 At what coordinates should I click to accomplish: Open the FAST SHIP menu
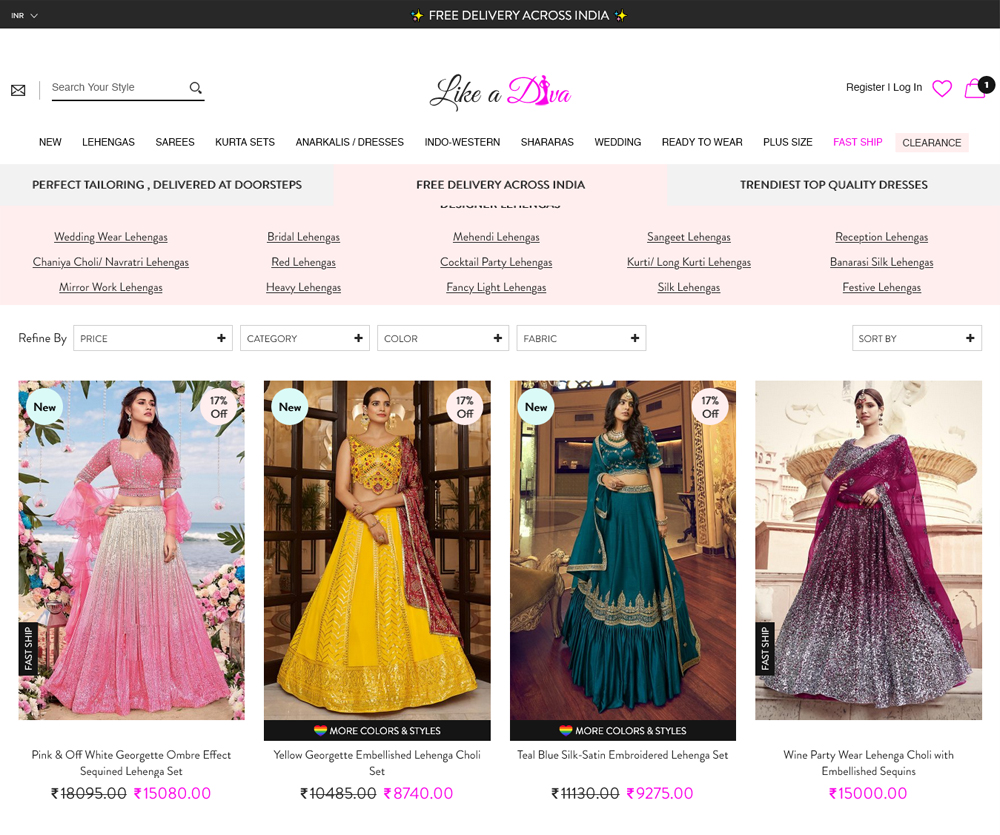tap(858, 142)
